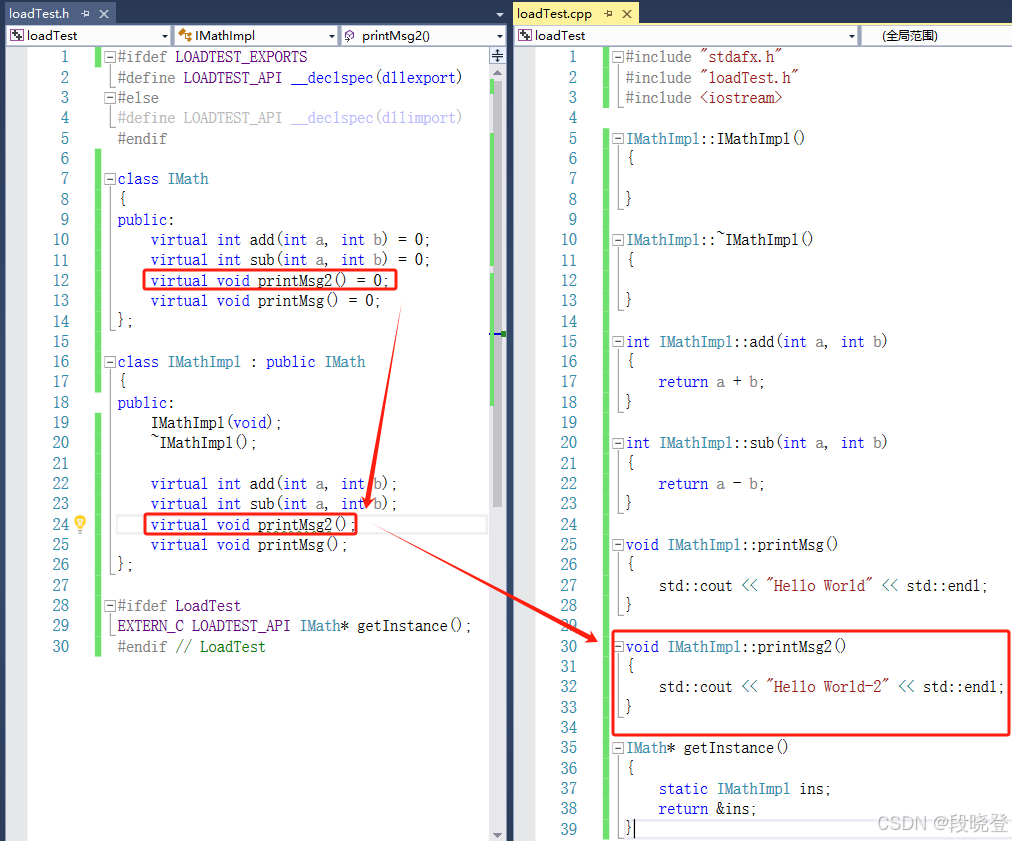Collapse the #ifdef LOADTEST_EXPORTS region

(110, 57)
